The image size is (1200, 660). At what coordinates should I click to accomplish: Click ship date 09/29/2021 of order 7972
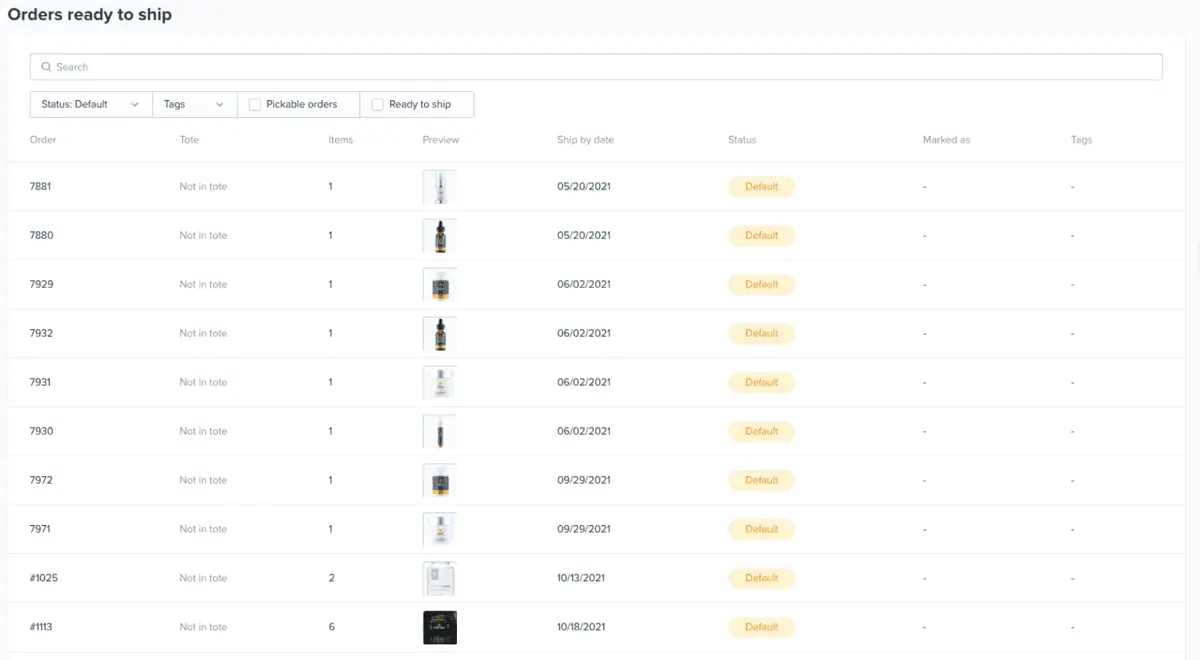pyautogui.click(x=584, y=481)
